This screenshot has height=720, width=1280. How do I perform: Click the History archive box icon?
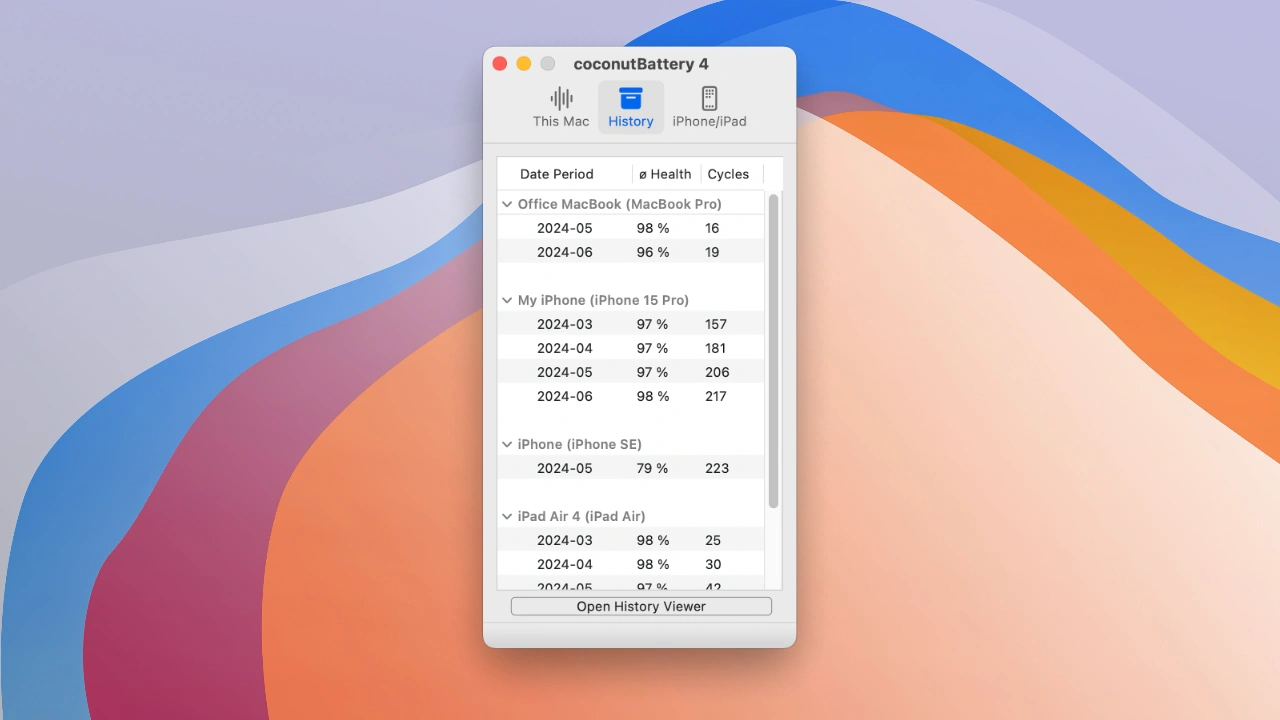point(630,98)
